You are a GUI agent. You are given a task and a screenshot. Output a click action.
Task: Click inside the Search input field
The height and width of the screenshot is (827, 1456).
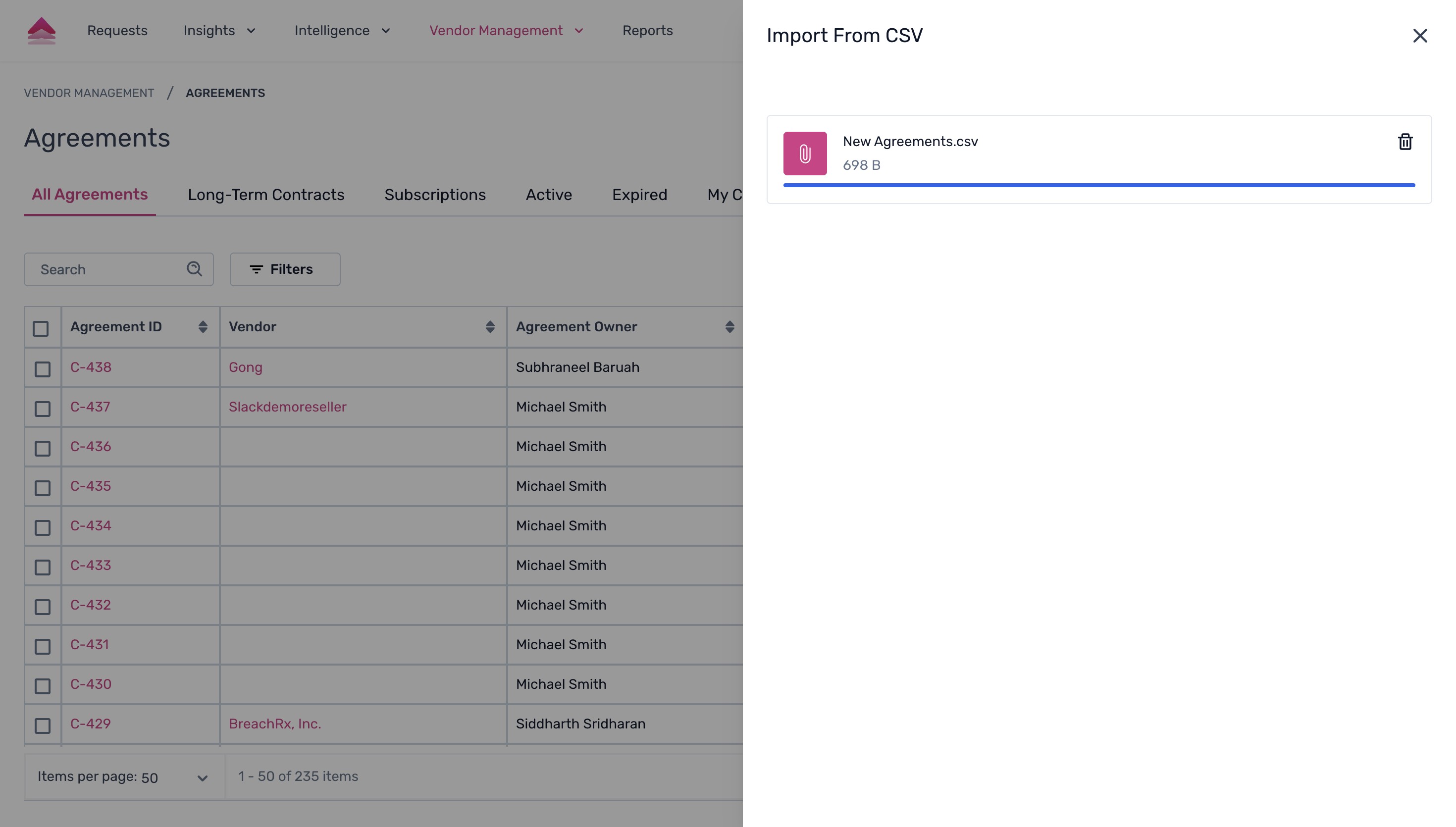(102, 269)
